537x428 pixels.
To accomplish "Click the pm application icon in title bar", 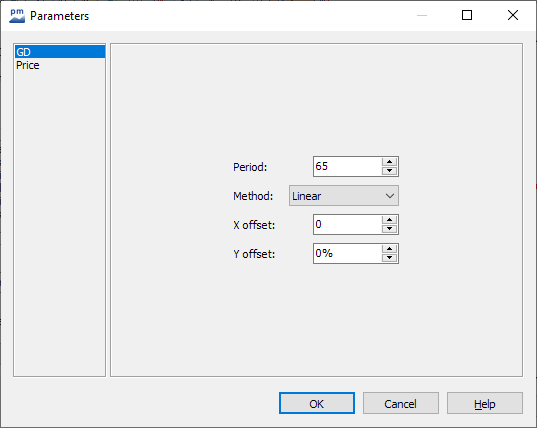I will [17, 16].
